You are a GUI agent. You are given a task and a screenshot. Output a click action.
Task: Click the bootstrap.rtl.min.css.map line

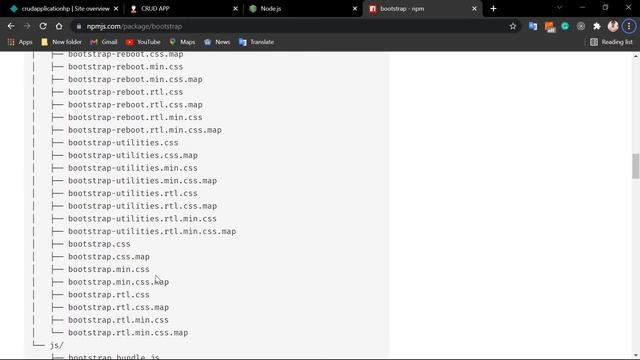click(128, 332)
